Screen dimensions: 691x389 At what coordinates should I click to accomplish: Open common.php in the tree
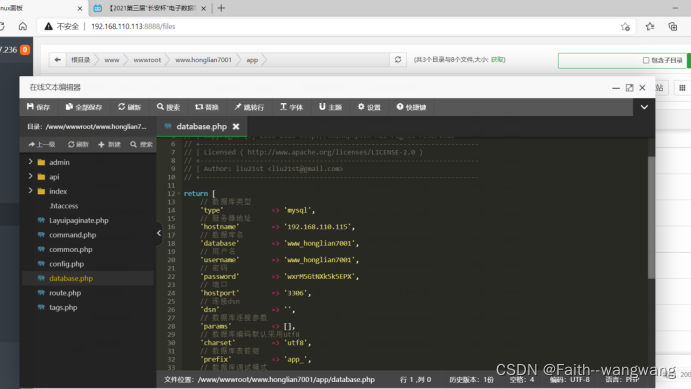pos(71,249)
